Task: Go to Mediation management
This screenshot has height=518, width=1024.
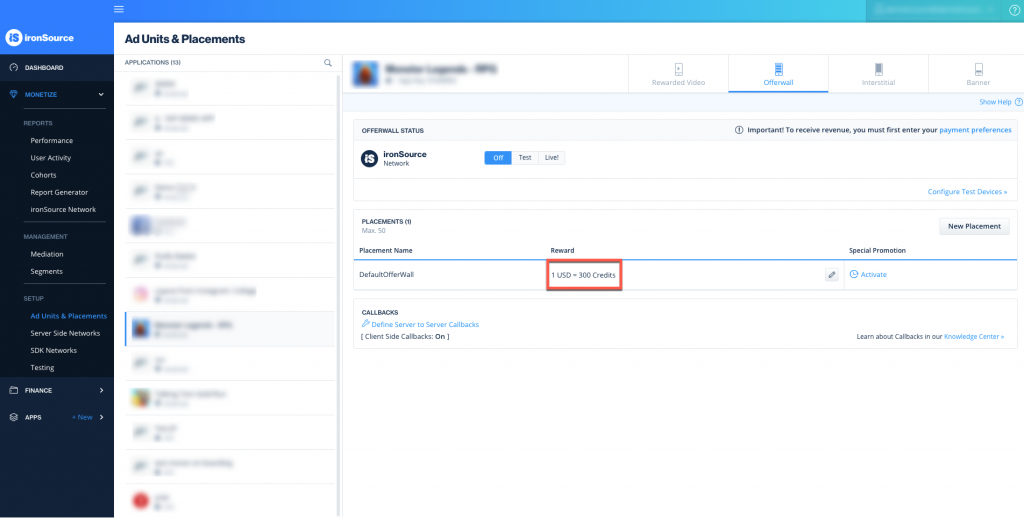Action: [x=47, y=254]
